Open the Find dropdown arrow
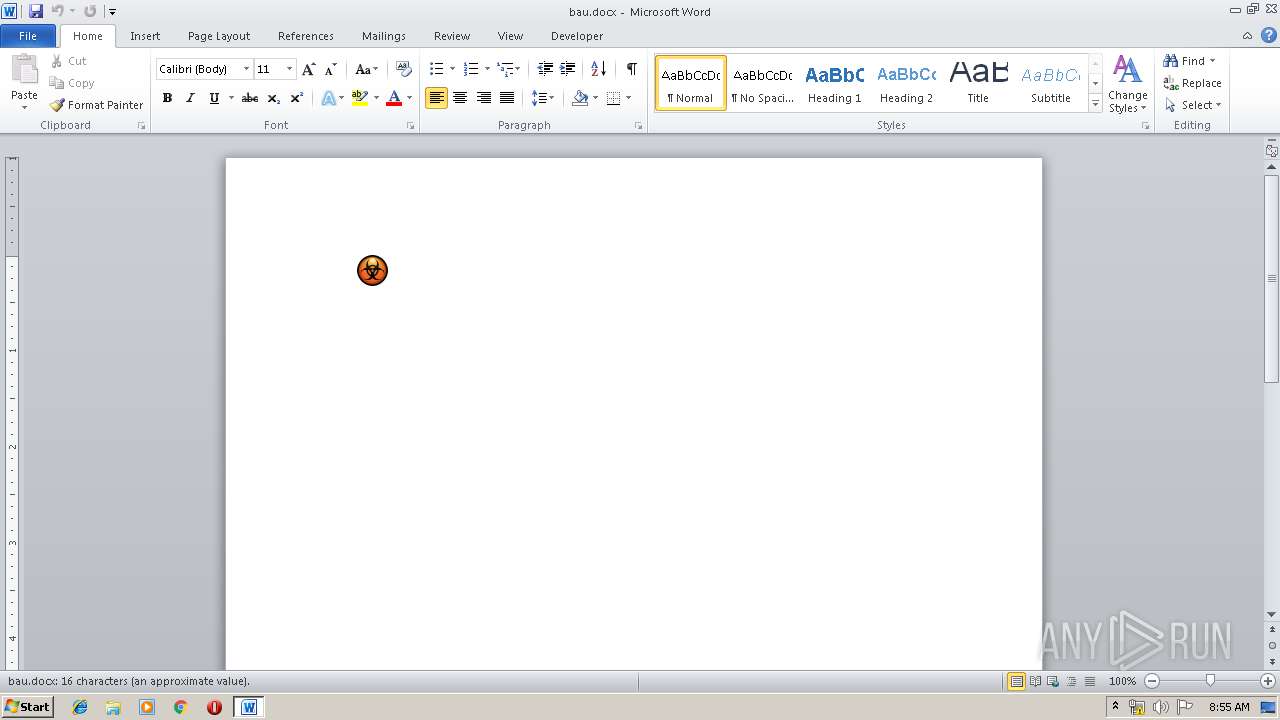 tap(1213, 61)
